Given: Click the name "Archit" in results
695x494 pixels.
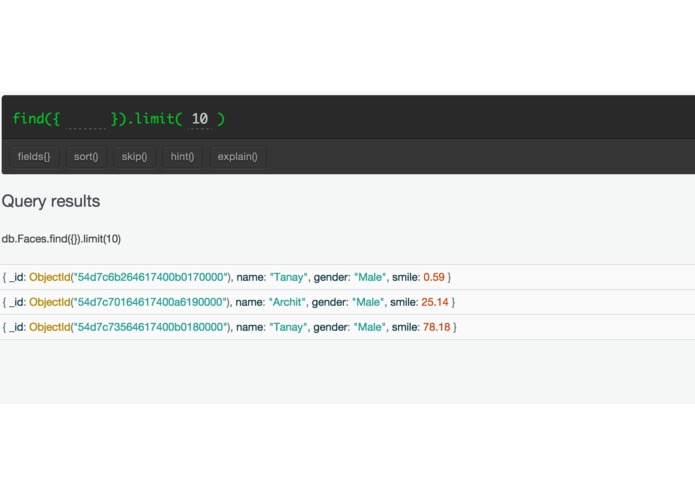Looking at the screenshot, I should point(287,302).
